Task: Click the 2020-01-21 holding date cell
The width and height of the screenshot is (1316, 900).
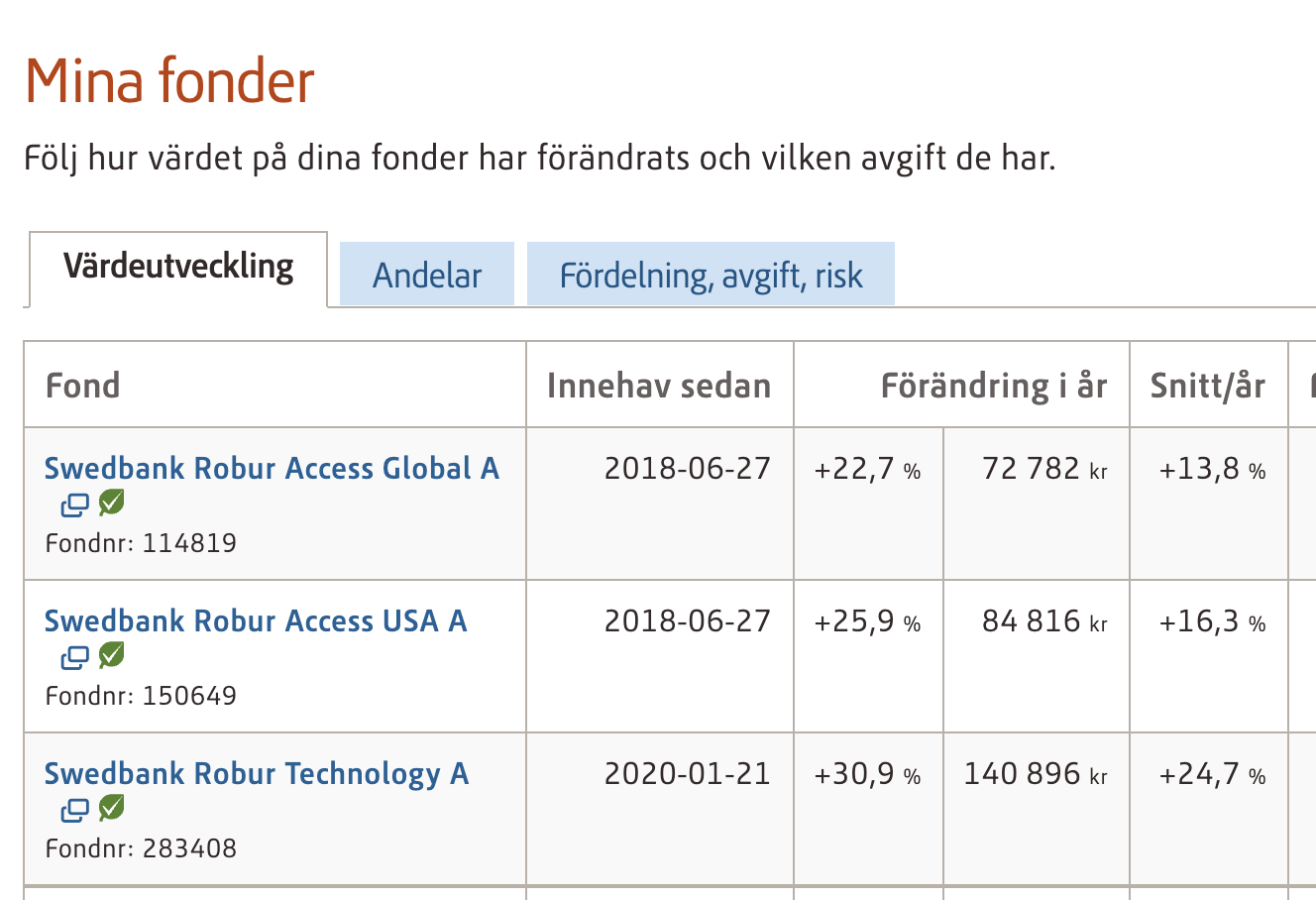Action: 687,773
